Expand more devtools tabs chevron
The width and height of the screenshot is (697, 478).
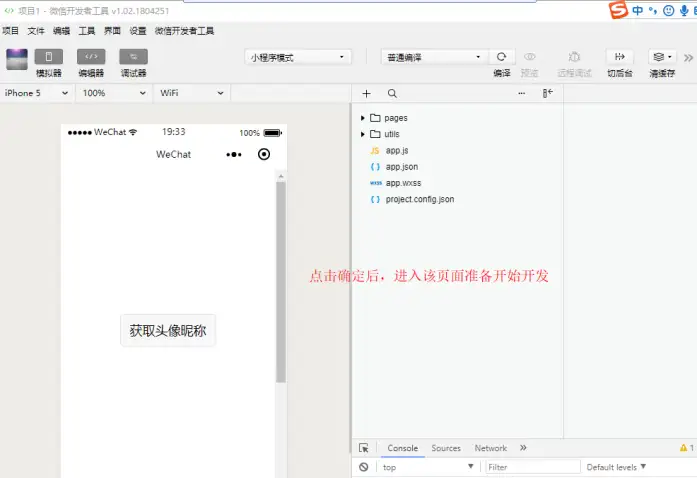pos(523,448)
